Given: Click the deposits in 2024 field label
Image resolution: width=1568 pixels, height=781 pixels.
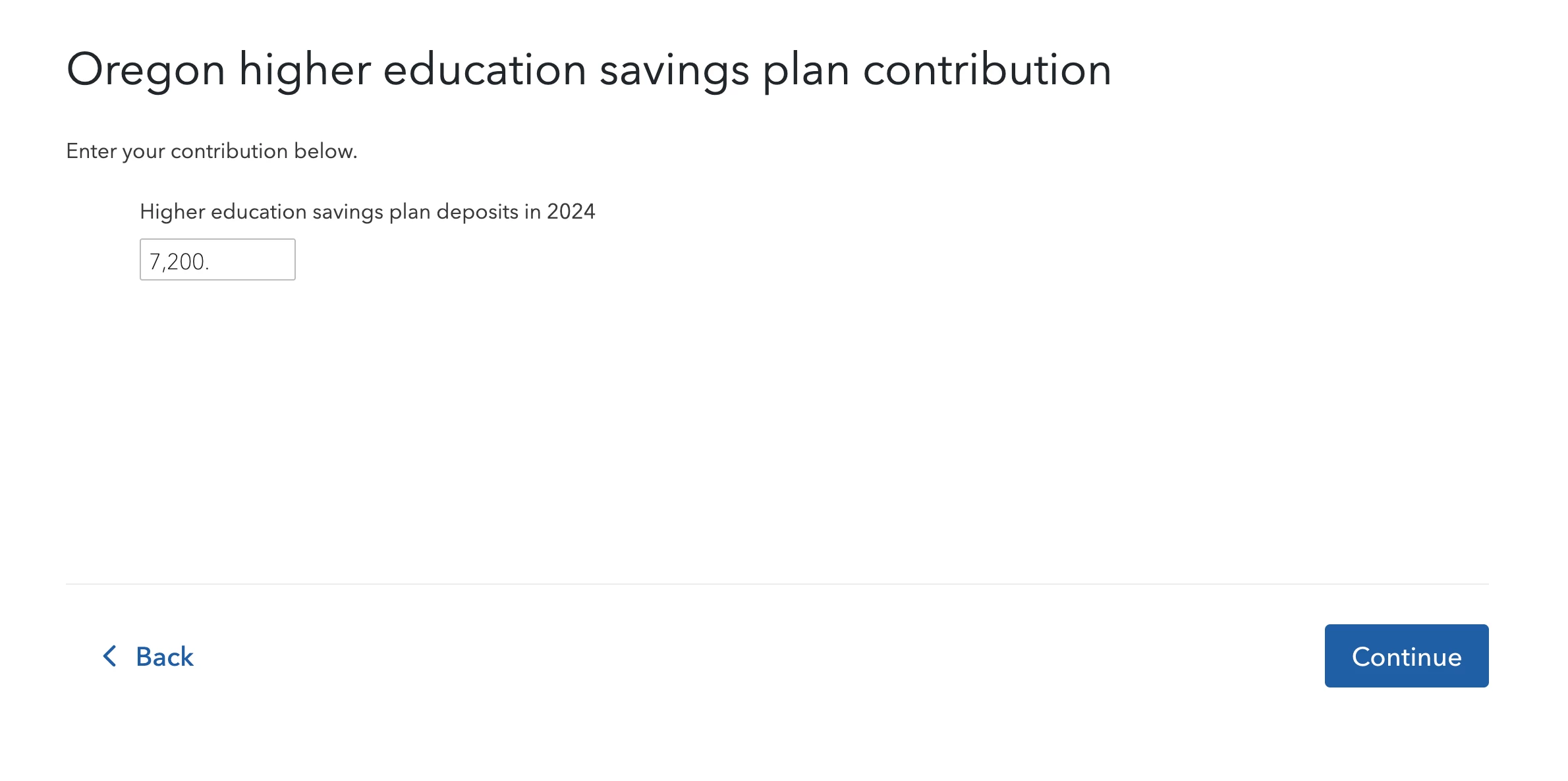Looking at the screenshot, I should [x=367, y=211].
